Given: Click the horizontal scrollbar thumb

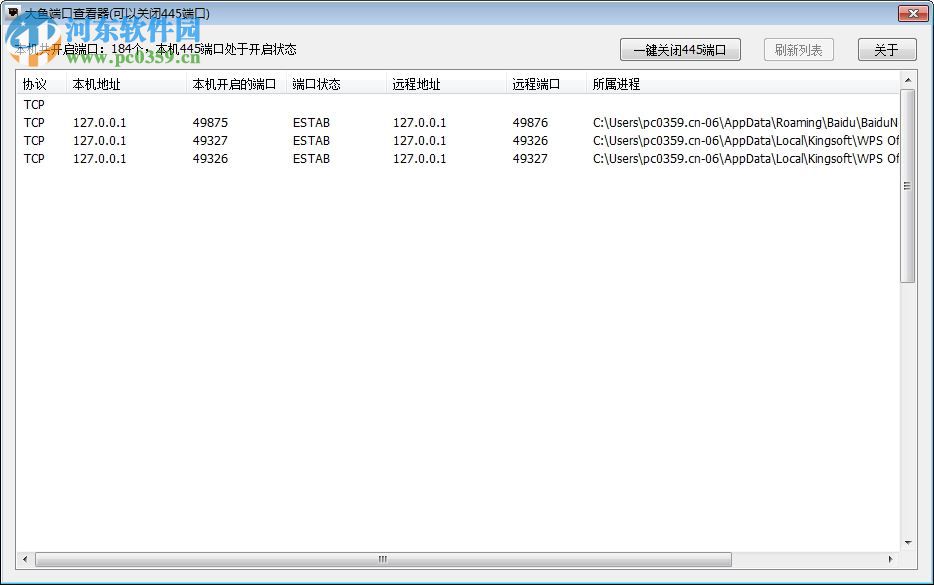Looking at the screenshot, I should [383, 560].
